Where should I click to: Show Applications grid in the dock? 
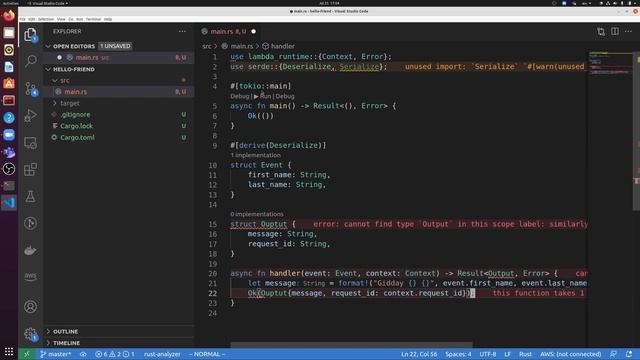point(9,351)
